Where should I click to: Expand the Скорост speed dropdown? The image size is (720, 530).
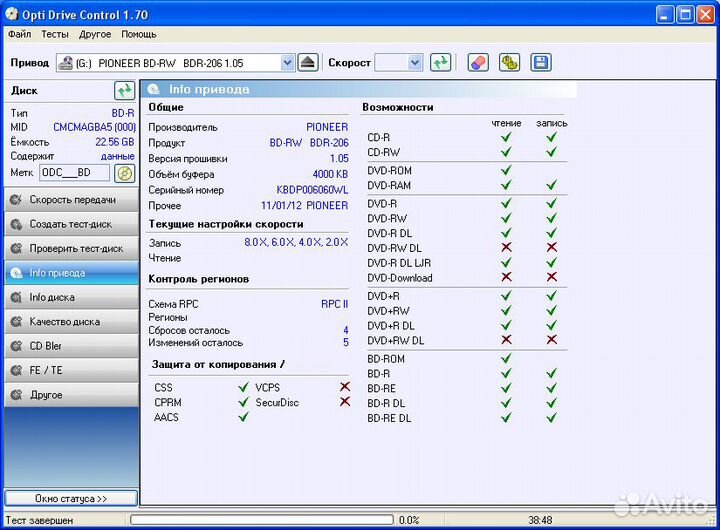point(414,63)
